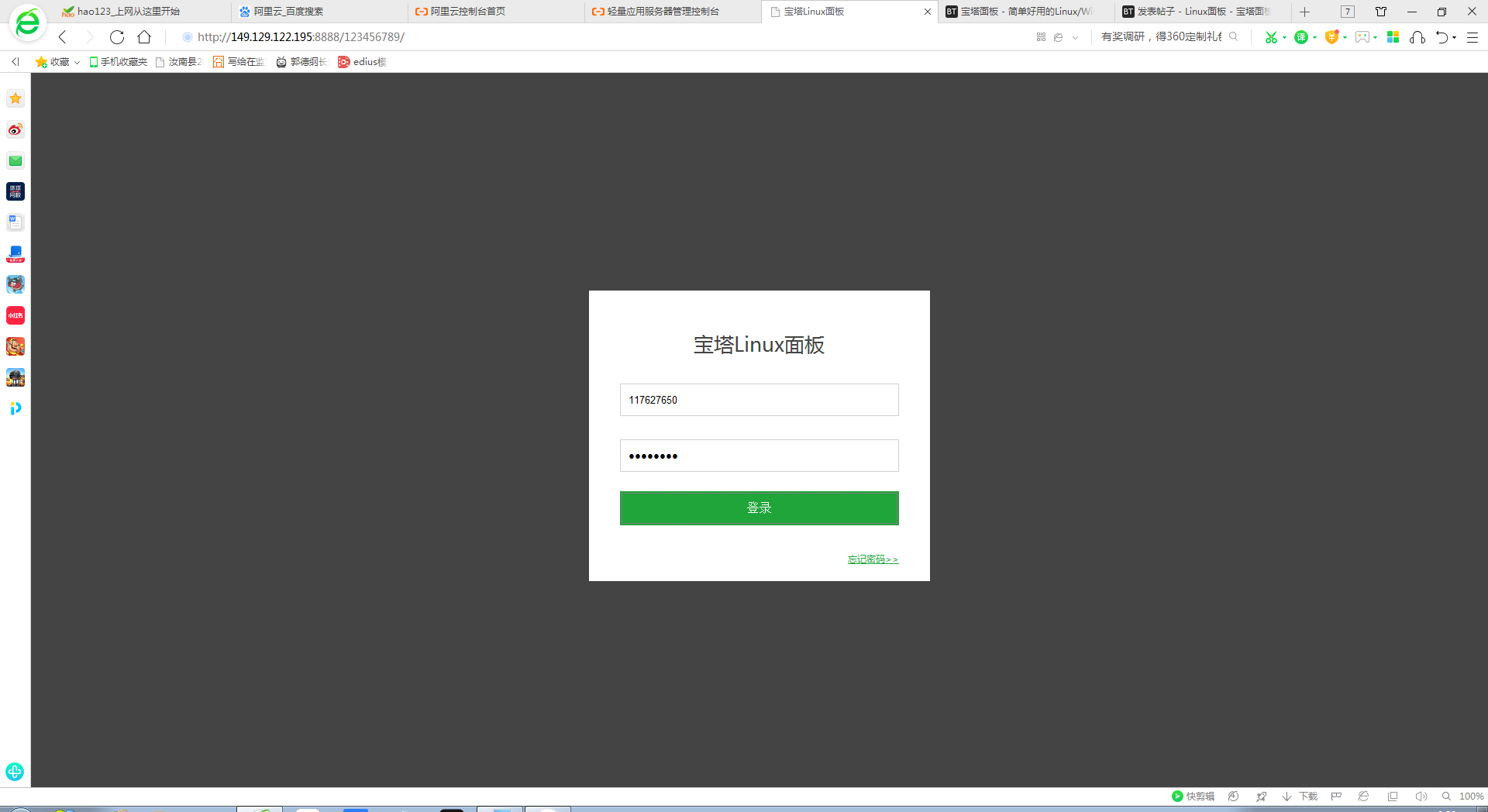
Task: Expand the dropdown beside the translate icon
Action: (1317, 36)
